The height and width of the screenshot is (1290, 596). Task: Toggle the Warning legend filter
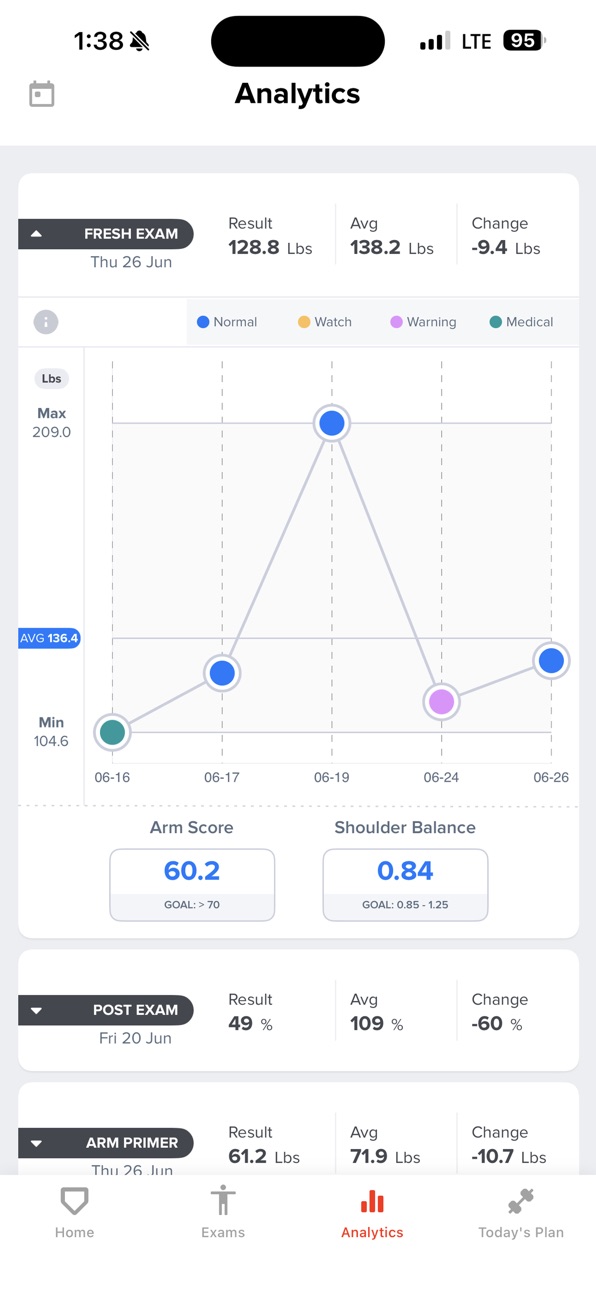coord(423,322)
